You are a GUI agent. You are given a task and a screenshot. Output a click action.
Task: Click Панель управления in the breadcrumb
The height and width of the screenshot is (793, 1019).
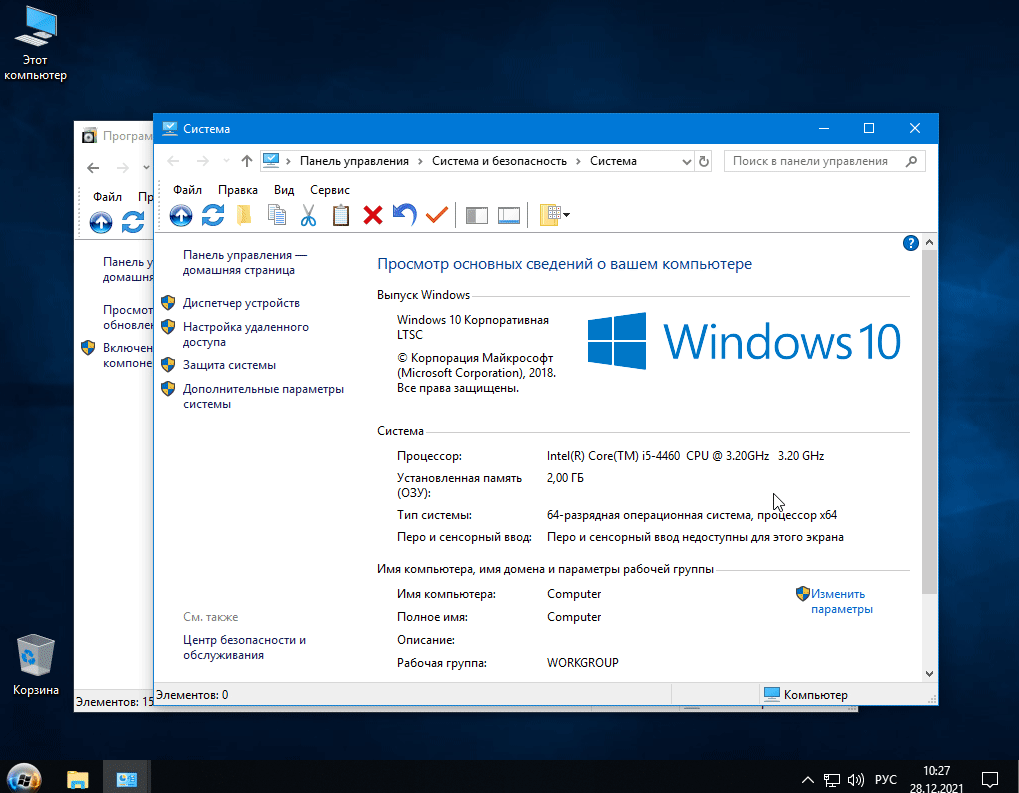point(354,161)
